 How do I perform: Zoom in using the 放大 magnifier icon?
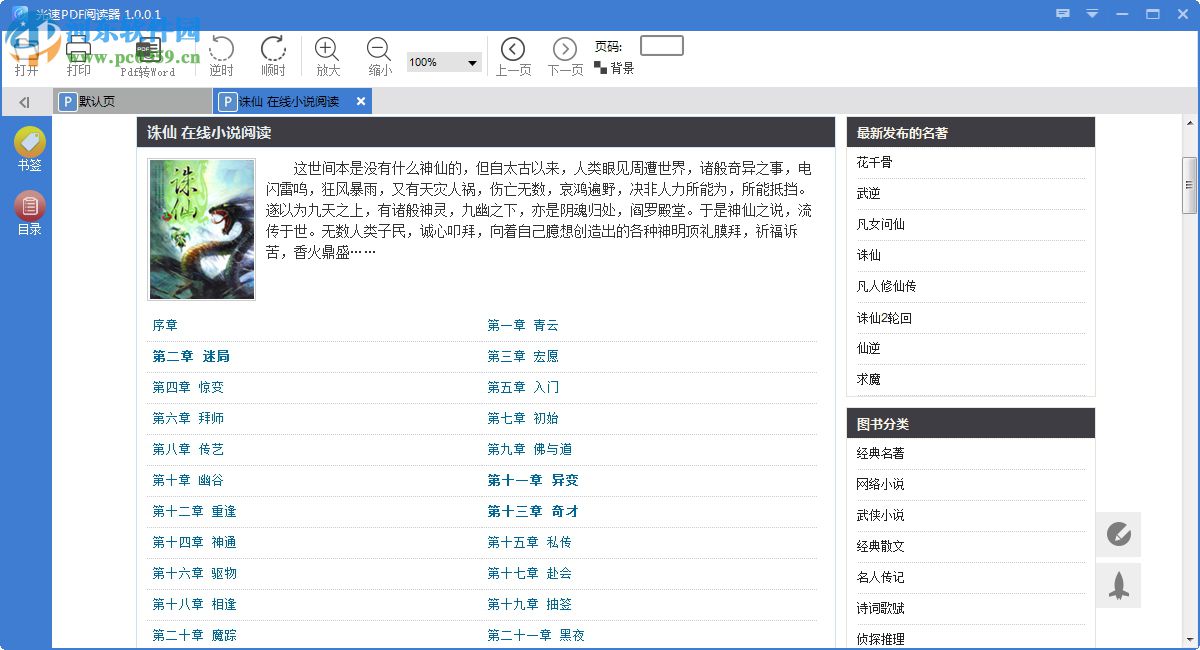tap(326, 50)
